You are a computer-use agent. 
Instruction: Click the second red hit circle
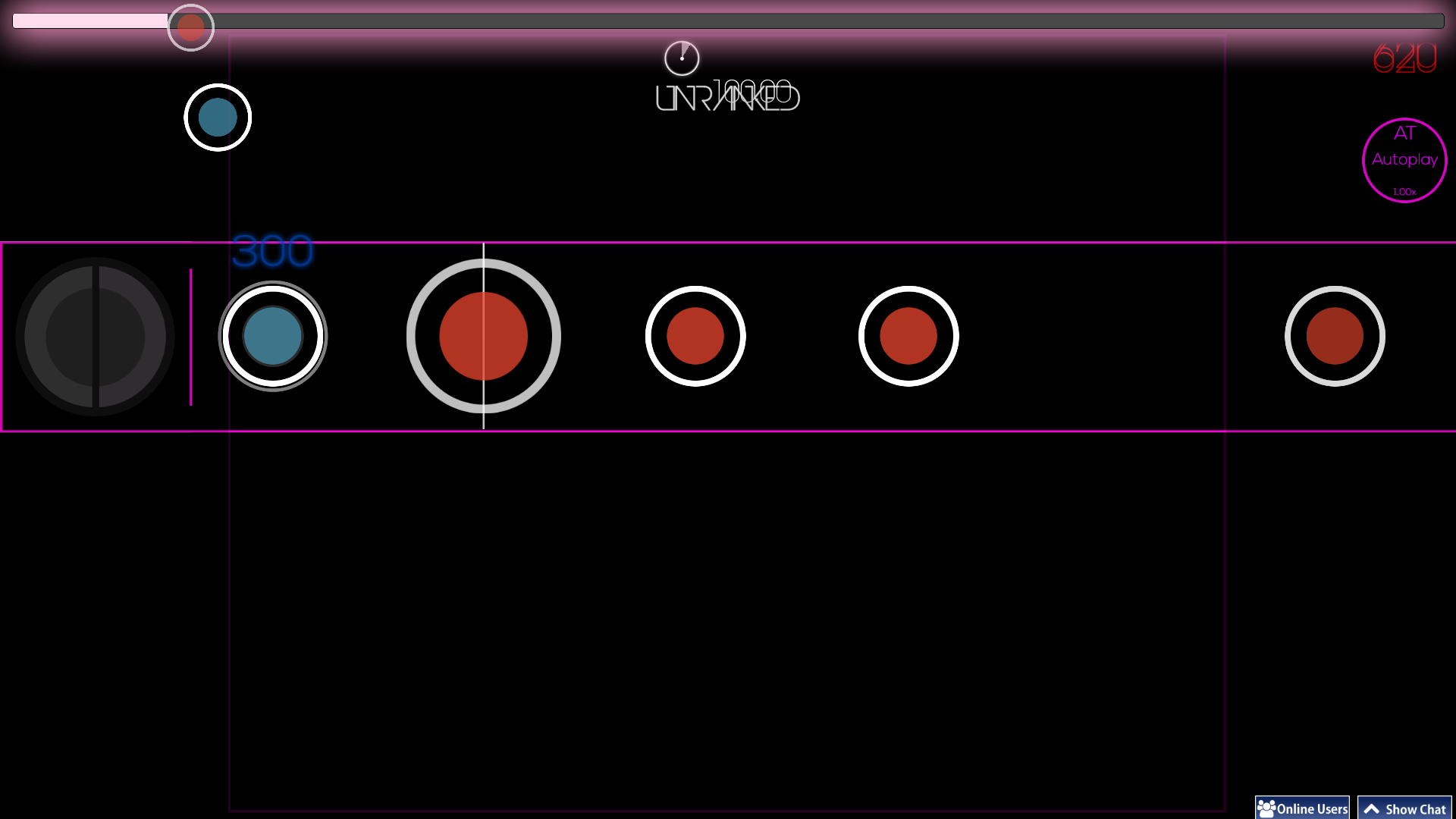pos(695,336)
